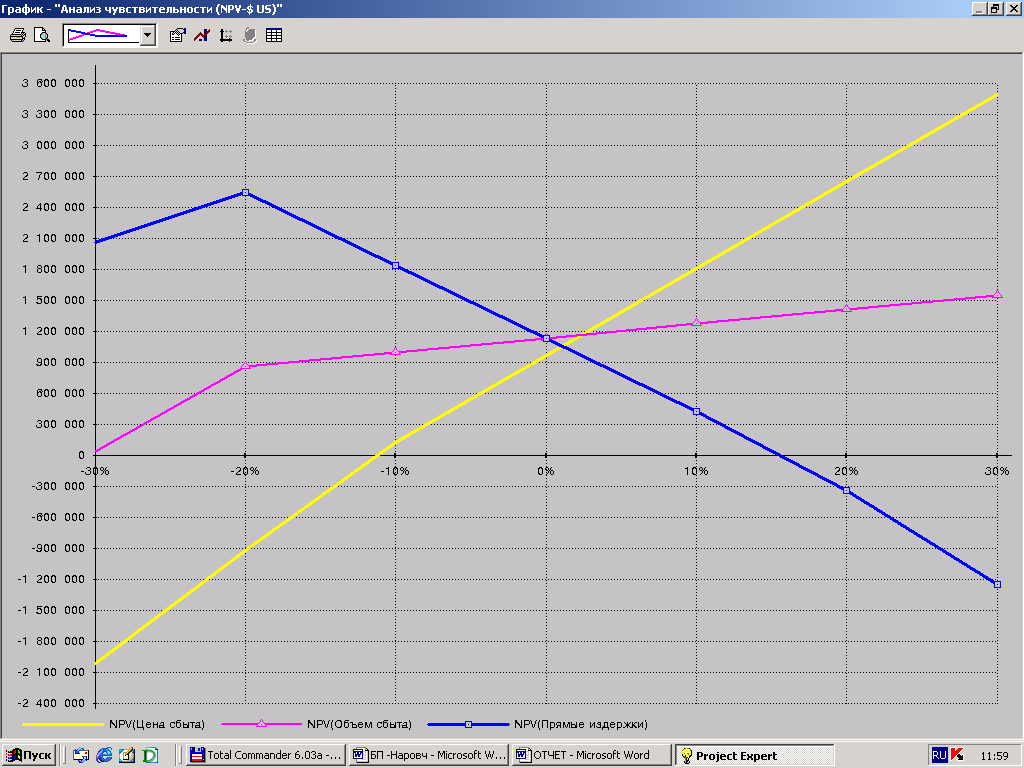Switch to Project Expert taskbar button
This screenshot has height=768, width=1024.
[755, 755]
